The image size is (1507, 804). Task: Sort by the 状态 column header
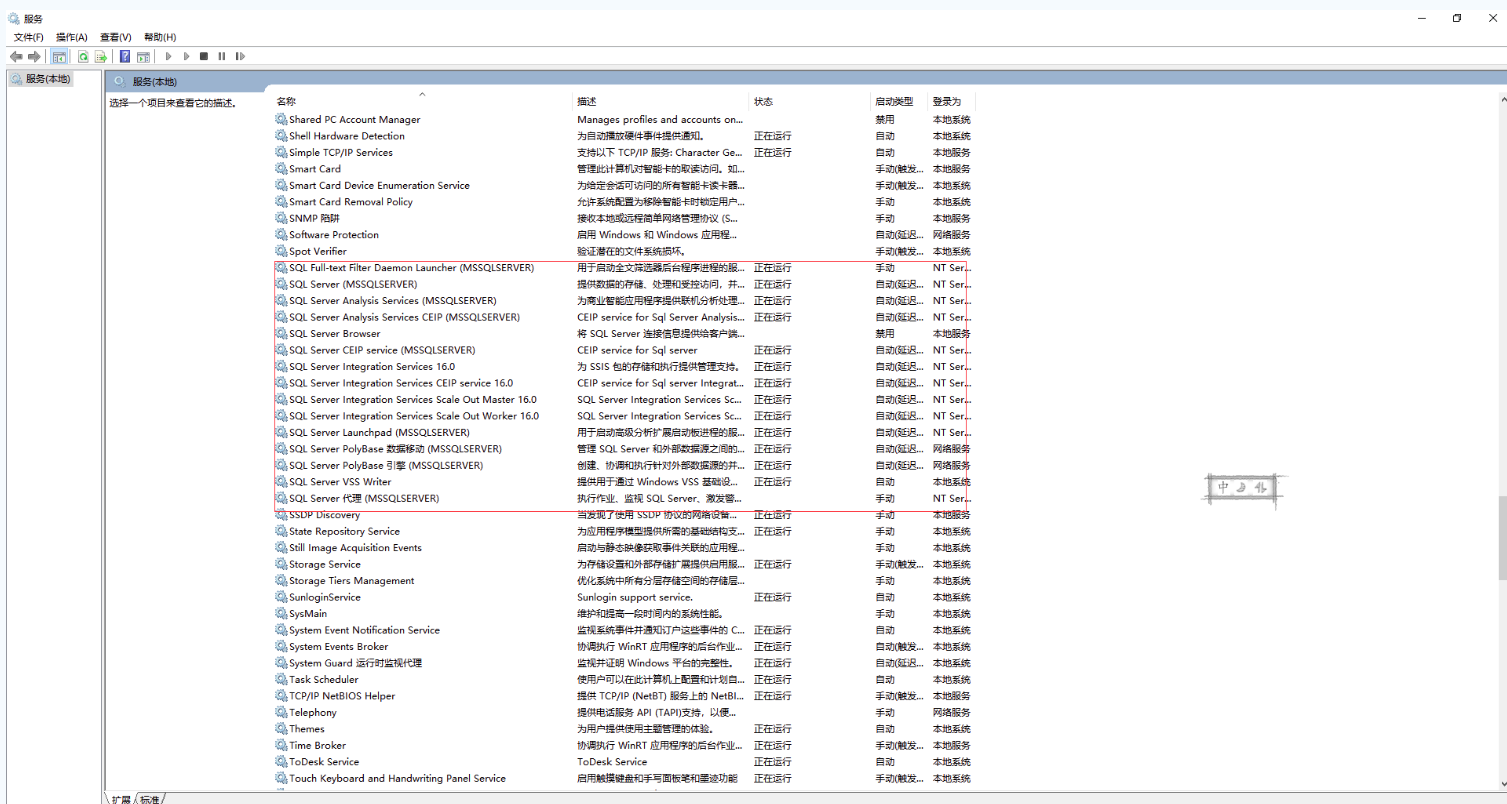coord(764,102)
